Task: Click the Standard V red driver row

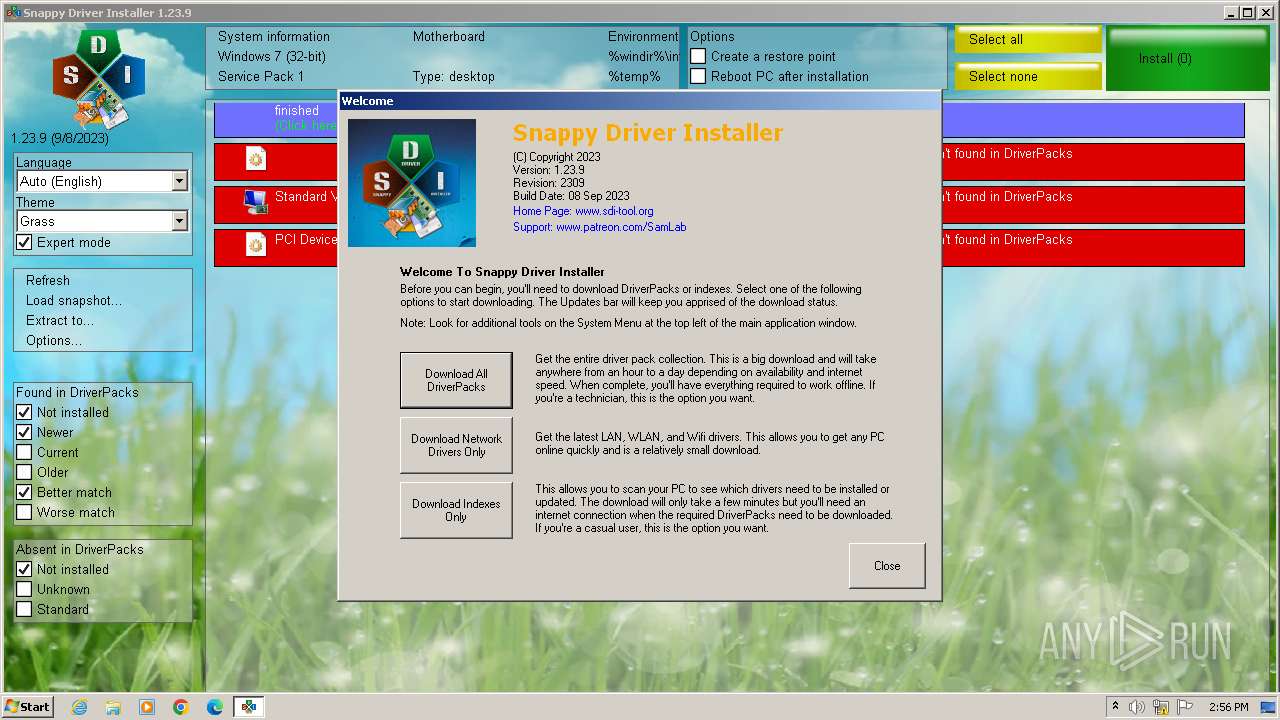Action: (729, 205)
